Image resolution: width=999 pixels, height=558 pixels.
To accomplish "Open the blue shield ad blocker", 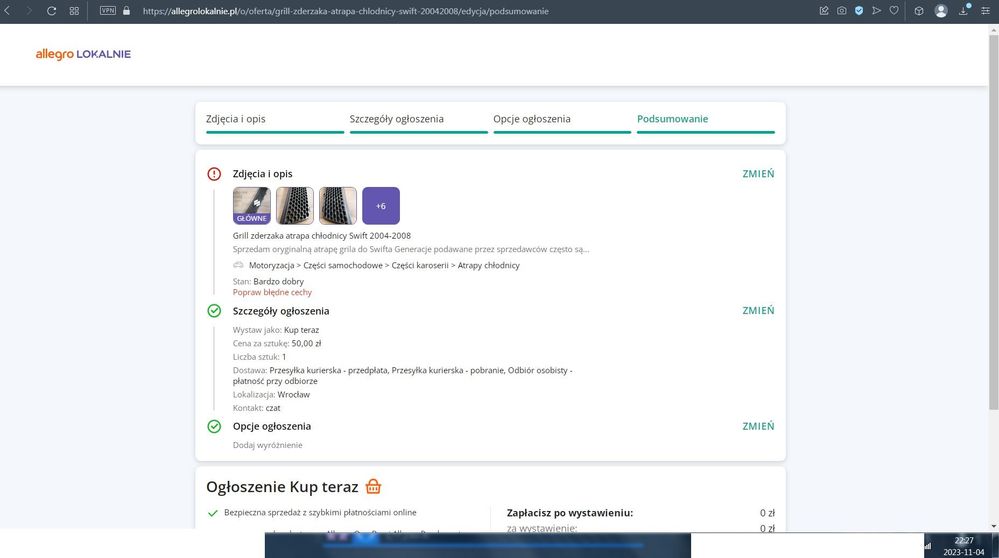I will click(x=859, y=11).
